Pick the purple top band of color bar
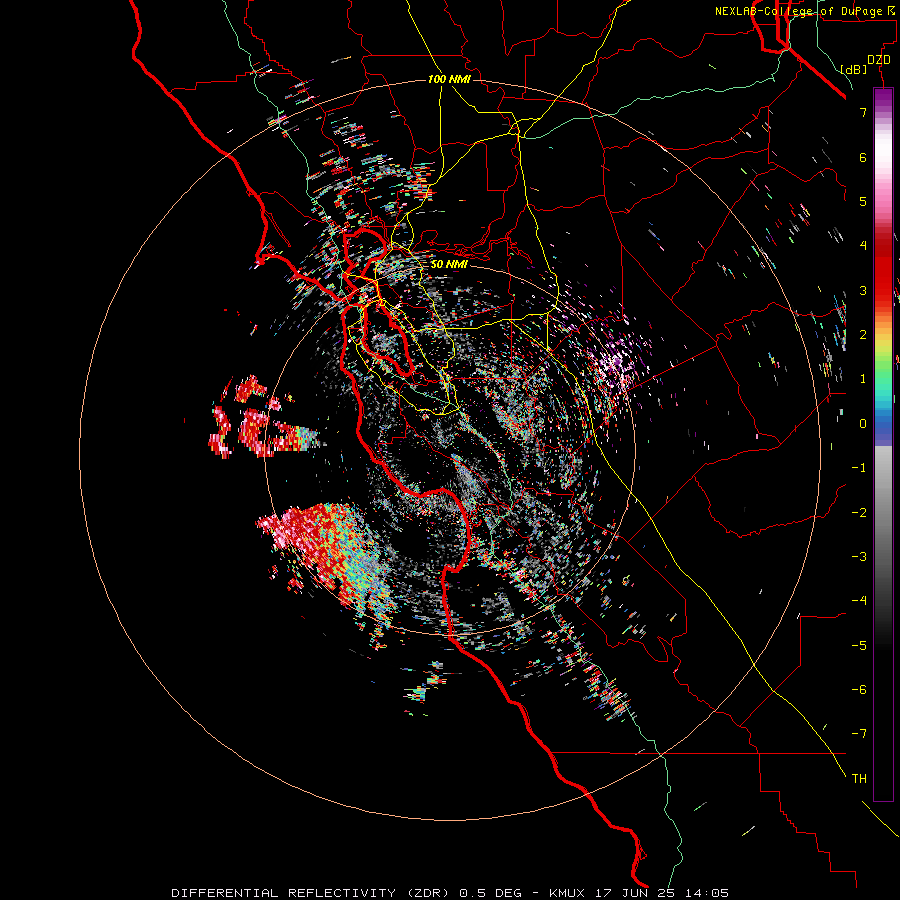Screen dimensions: 900x900 (883, 98)
